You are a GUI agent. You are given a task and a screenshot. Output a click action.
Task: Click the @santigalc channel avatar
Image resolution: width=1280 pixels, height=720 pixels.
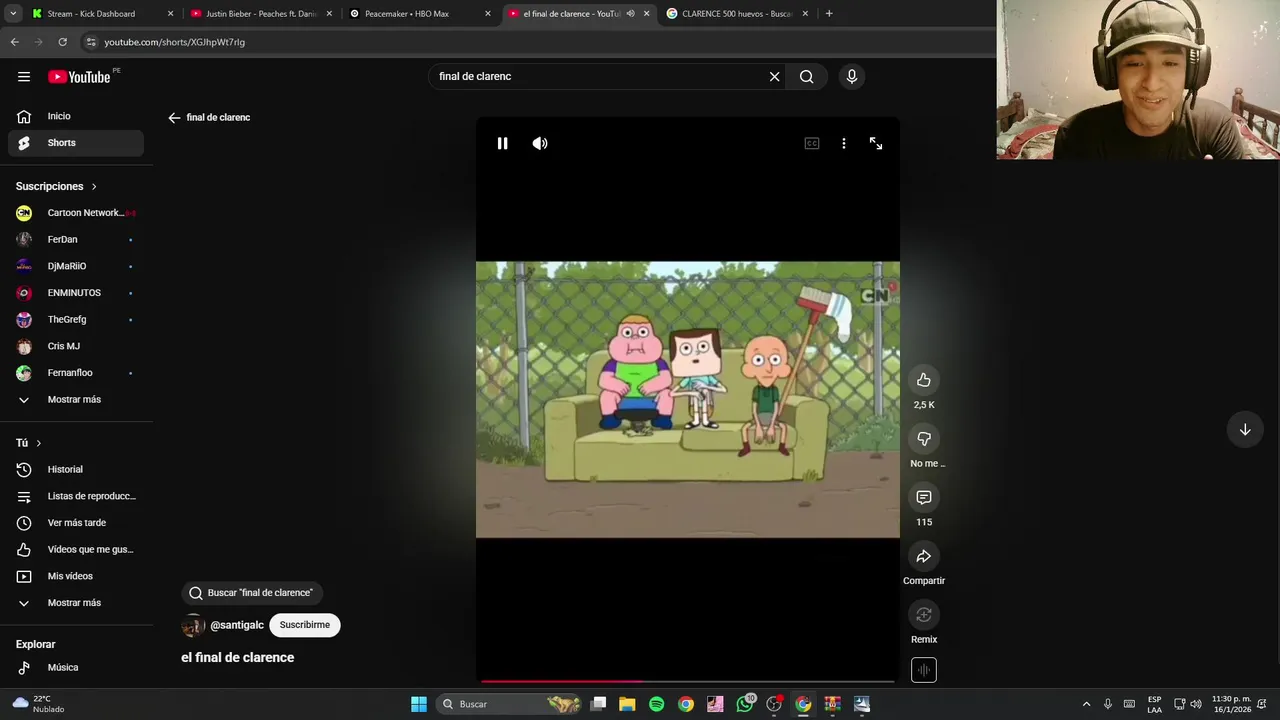click(x=193, y=625)
